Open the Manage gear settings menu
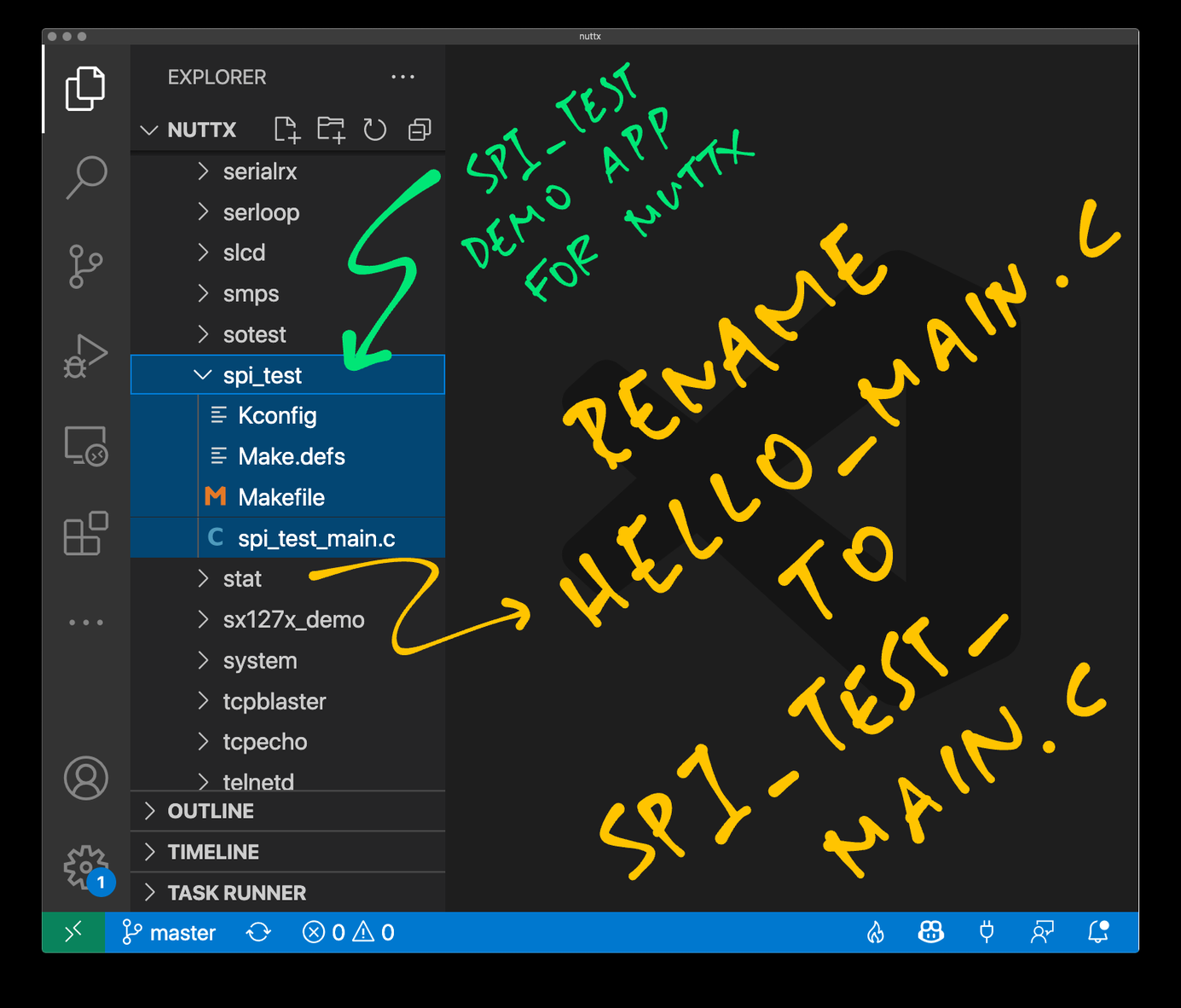The image size is (1181, 1008). 86,867
